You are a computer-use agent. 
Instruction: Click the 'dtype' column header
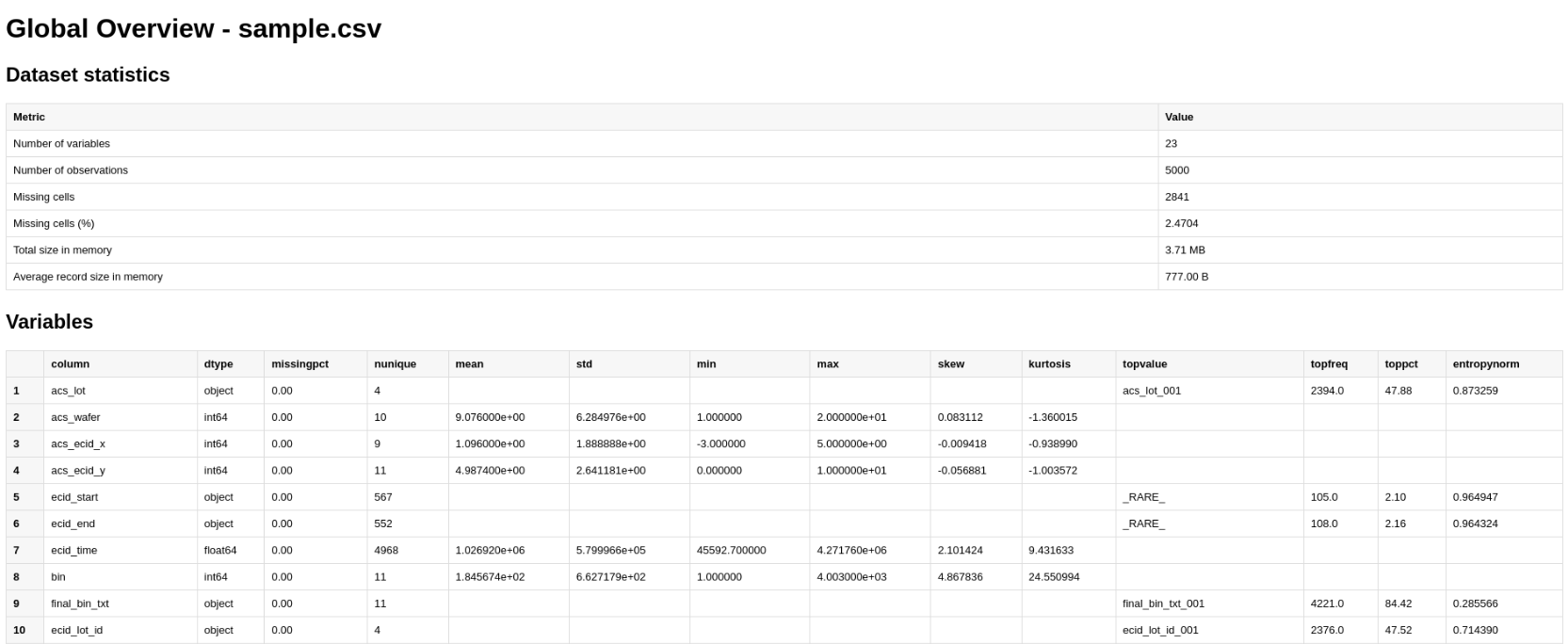[218, 364]
